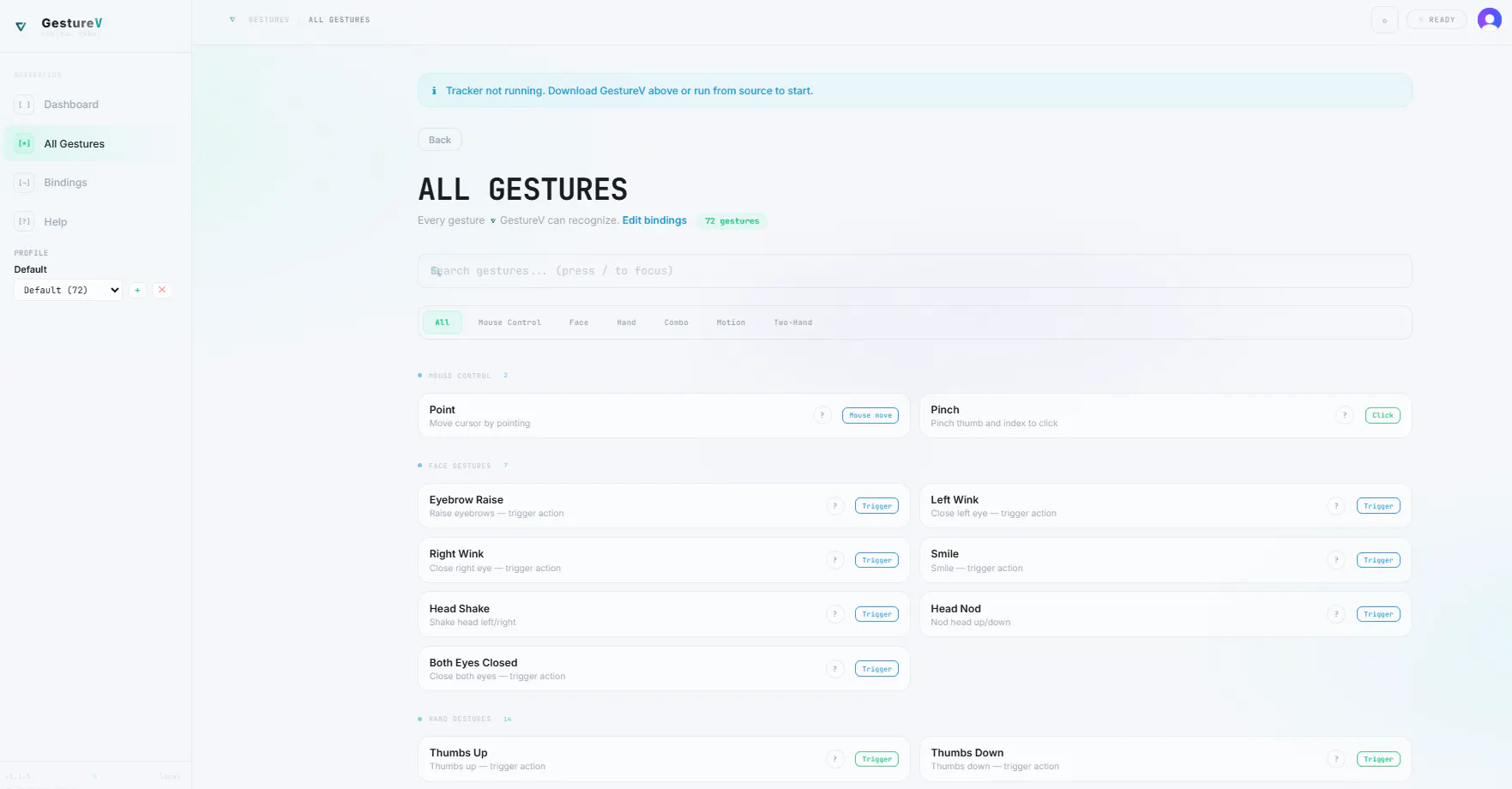Click the Bindings sidebar icon
This screenshot has width=1512, height=789.
coord(25,183)
